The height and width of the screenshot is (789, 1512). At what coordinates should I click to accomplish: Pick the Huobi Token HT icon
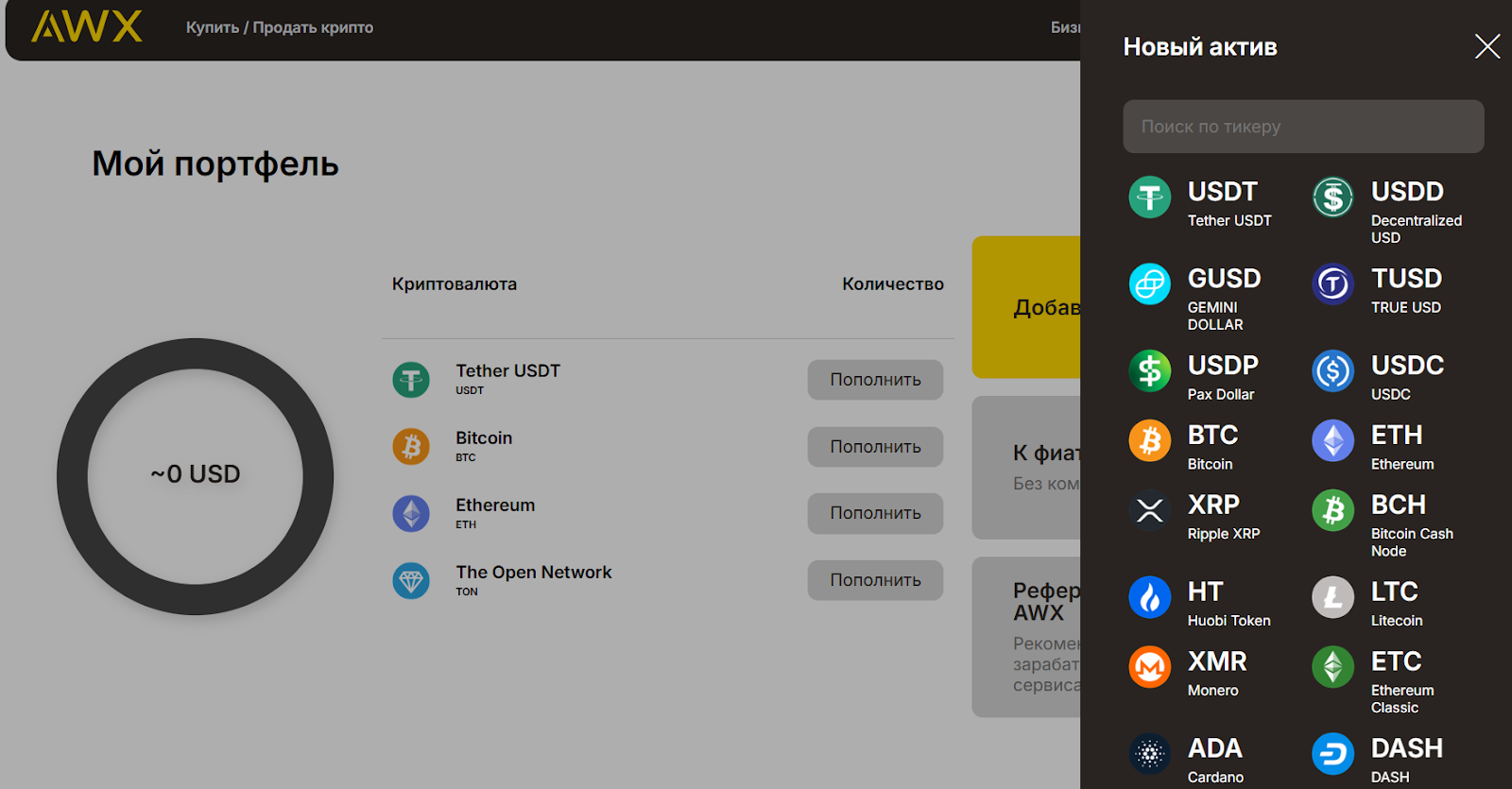click(x=1149, y=597)
